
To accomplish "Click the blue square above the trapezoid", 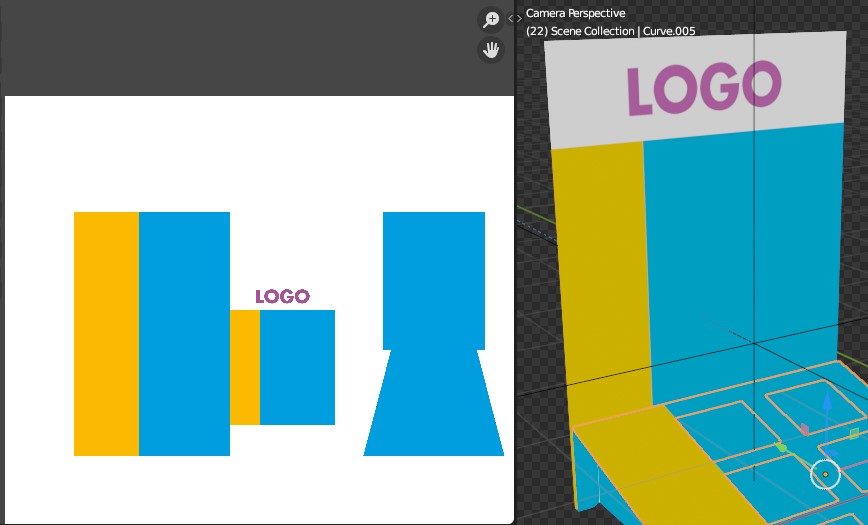I will 434,281.
